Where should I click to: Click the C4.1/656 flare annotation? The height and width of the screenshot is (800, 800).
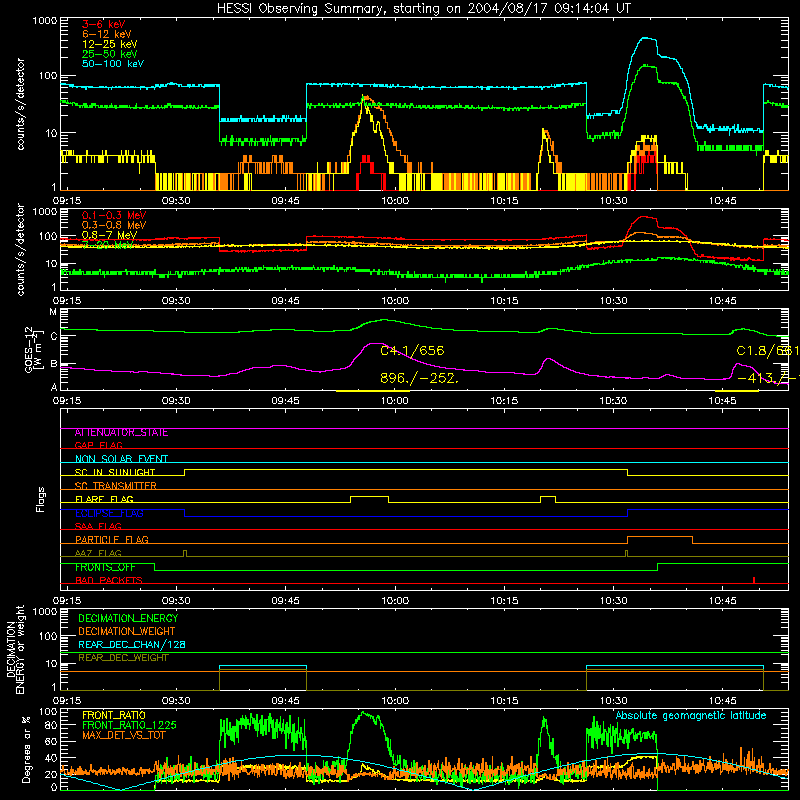(x=412, y=351)
